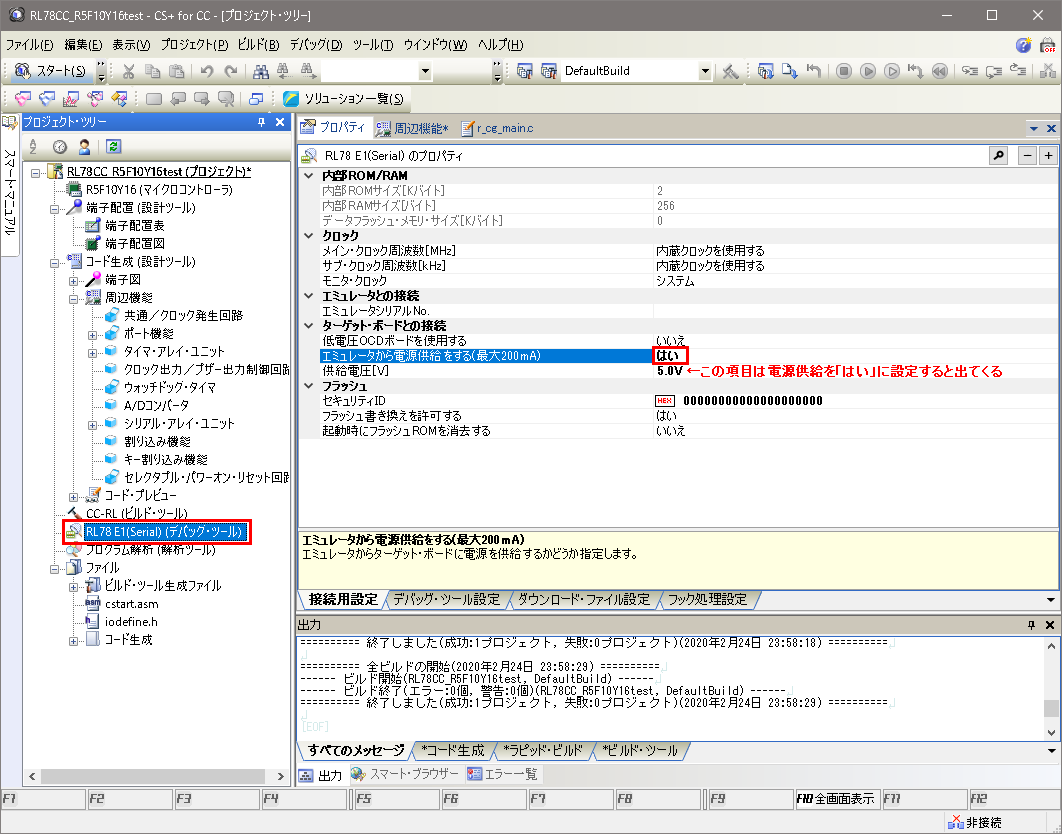
Task: Undo the last action via toolbar
Action: point(207,71)
